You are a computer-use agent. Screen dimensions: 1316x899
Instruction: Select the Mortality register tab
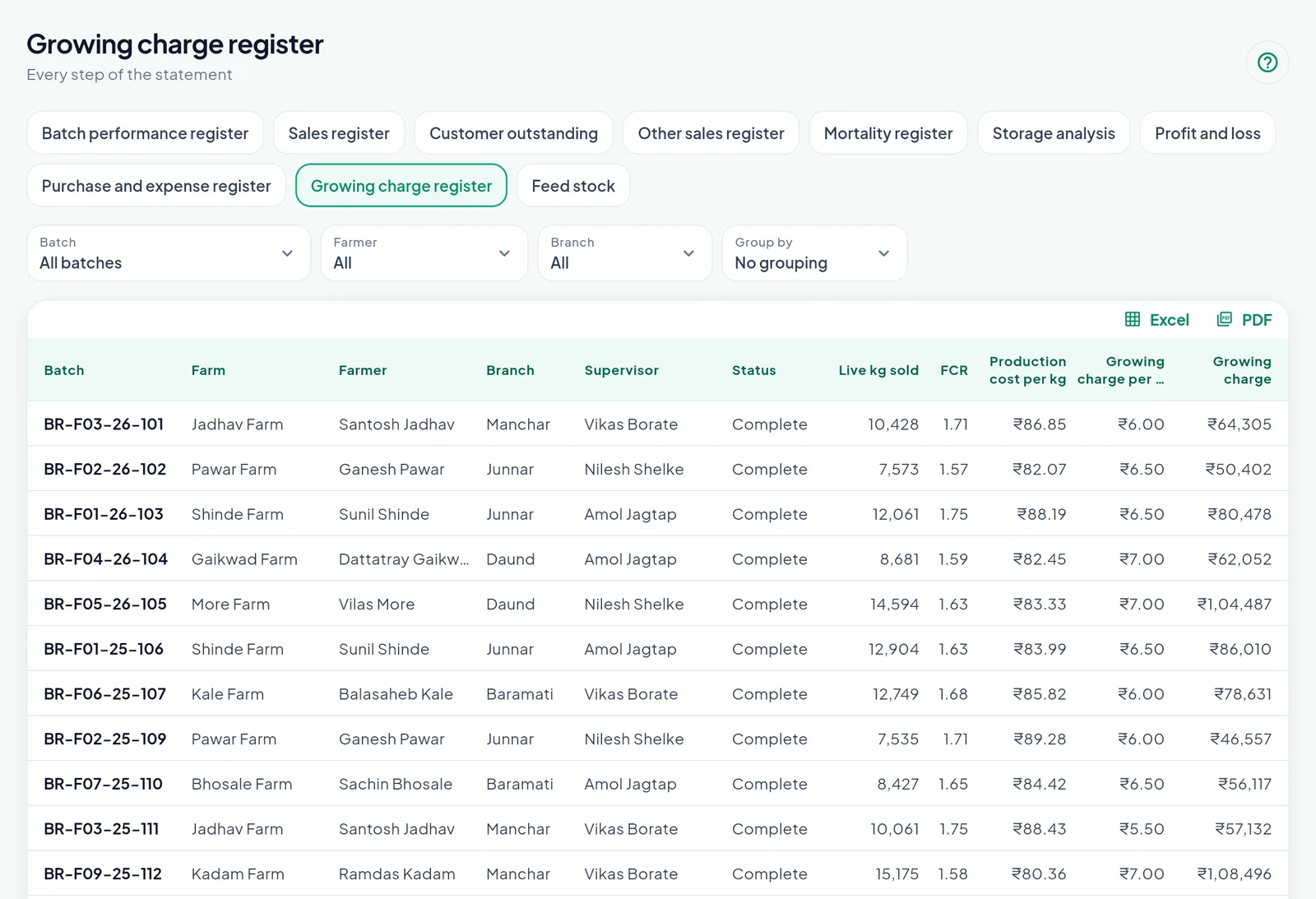pyautogui.click(x=888, y=133)
